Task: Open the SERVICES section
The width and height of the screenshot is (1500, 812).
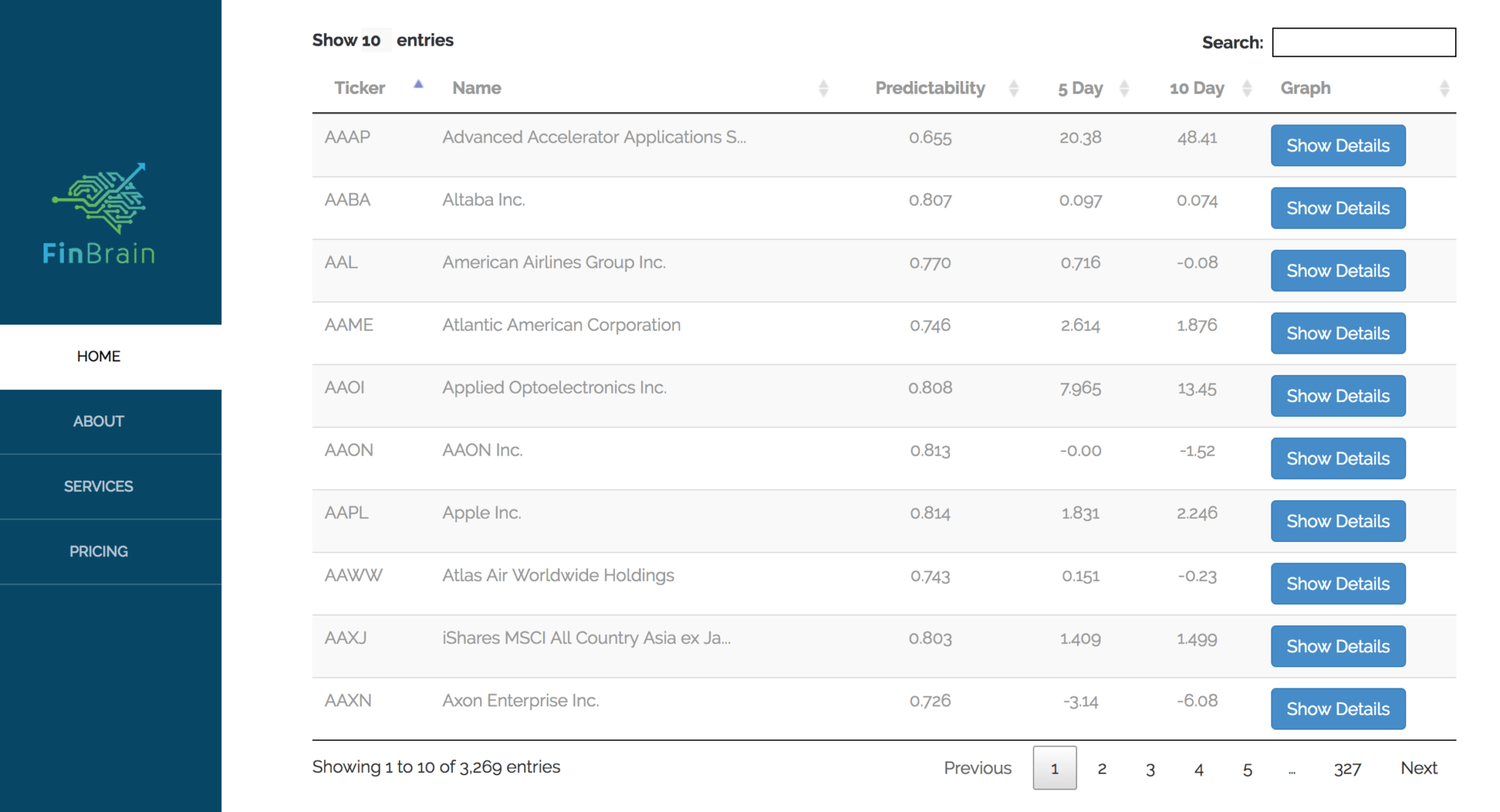Action: pyautogui.click(x=99, y=487)
